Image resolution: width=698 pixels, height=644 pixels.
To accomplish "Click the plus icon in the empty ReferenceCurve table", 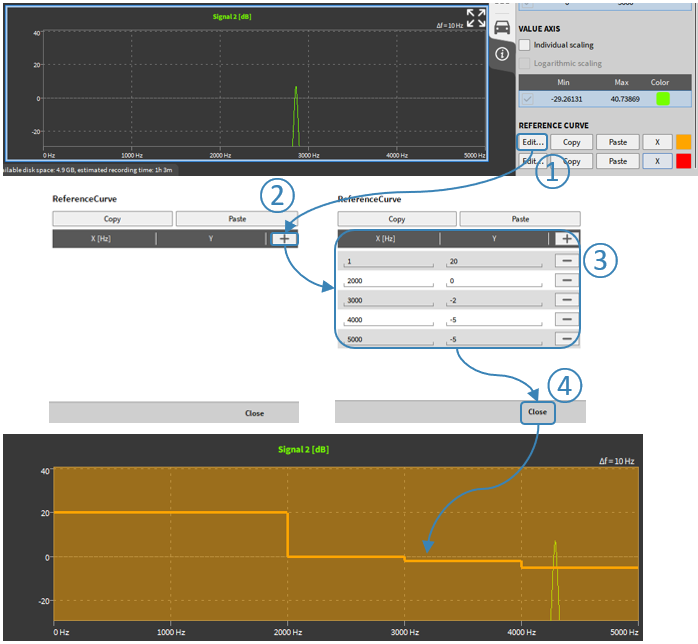I will (x=285, y=239).
